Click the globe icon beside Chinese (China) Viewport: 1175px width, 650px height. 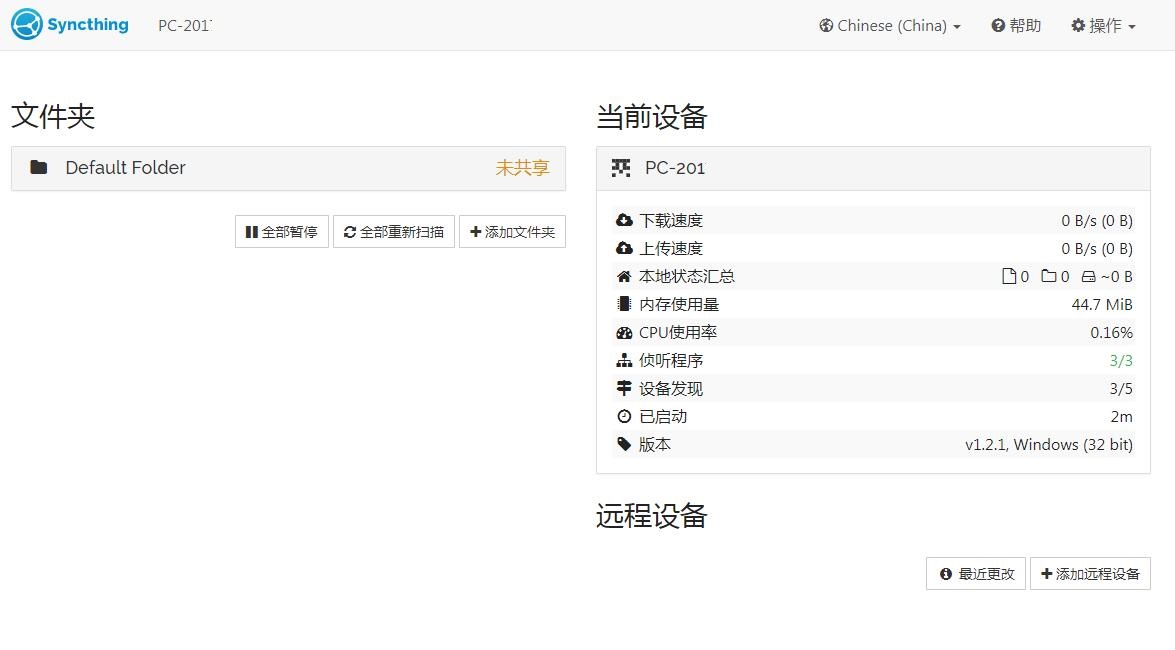tap(826, 25)
